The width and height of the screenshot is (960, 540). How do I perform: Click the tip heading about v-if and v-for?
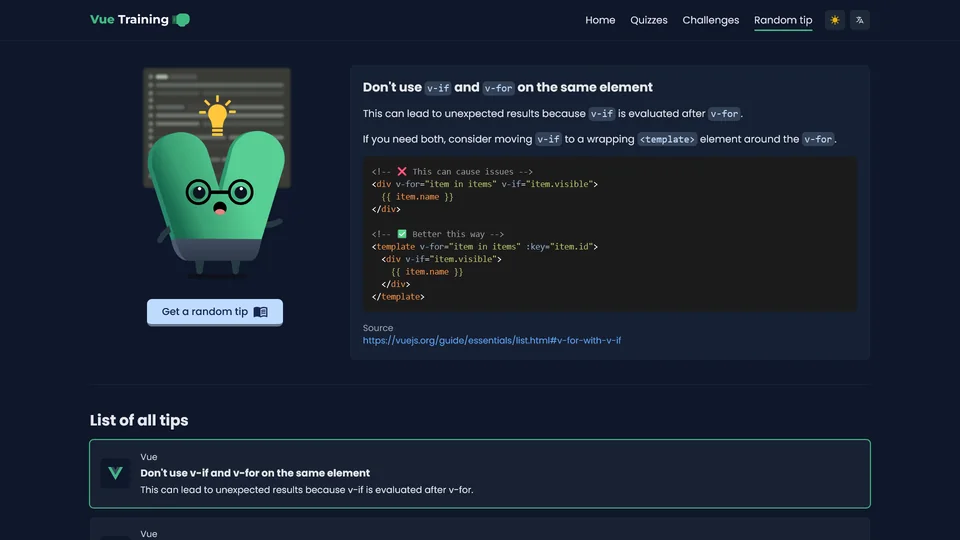click(x=508, y=88)
